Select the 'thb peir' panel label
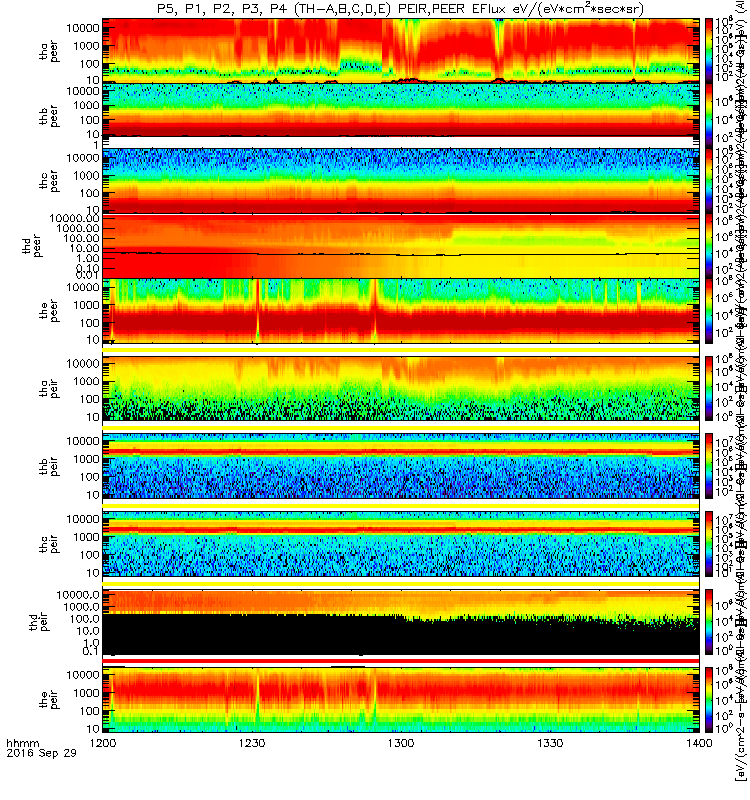Image resolution: width=750 pixels, height=800 pixels. tap(49, 466)
